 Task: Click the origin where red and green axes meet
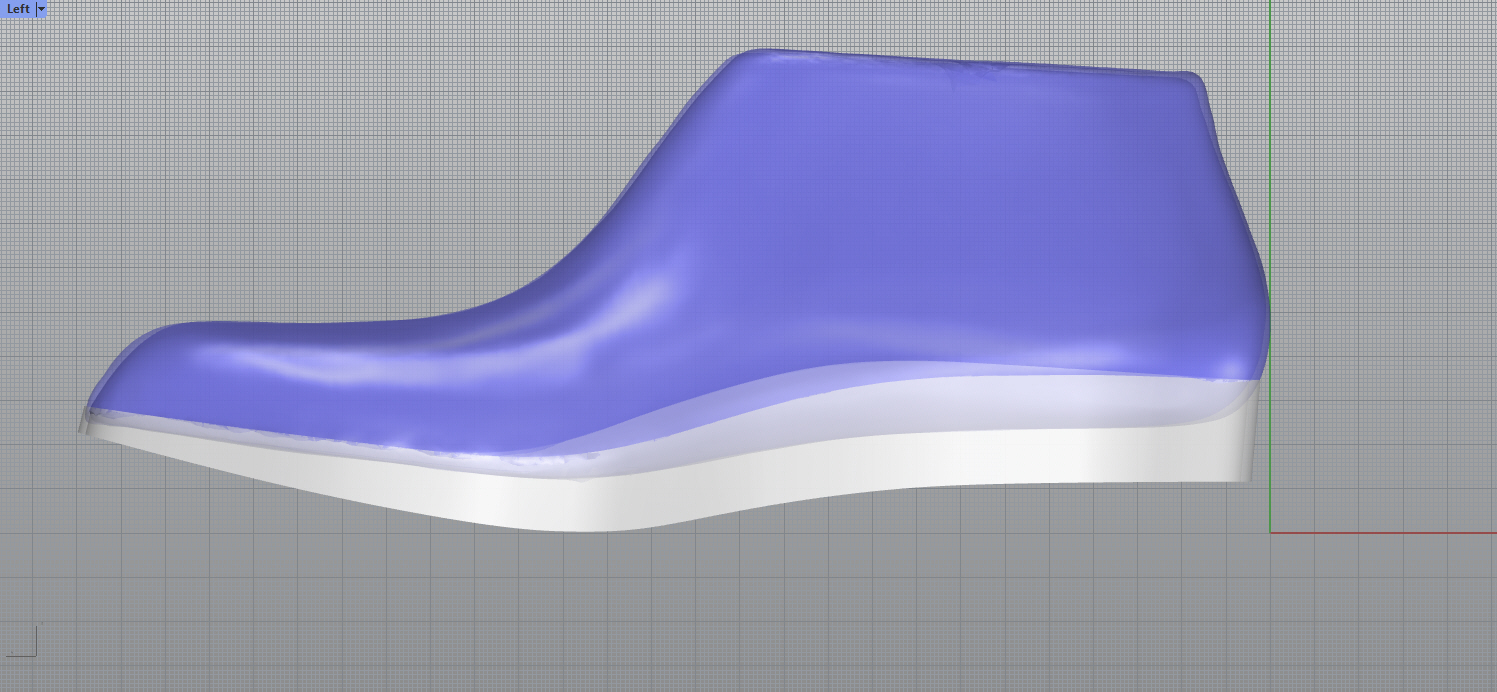point(1270,532)
